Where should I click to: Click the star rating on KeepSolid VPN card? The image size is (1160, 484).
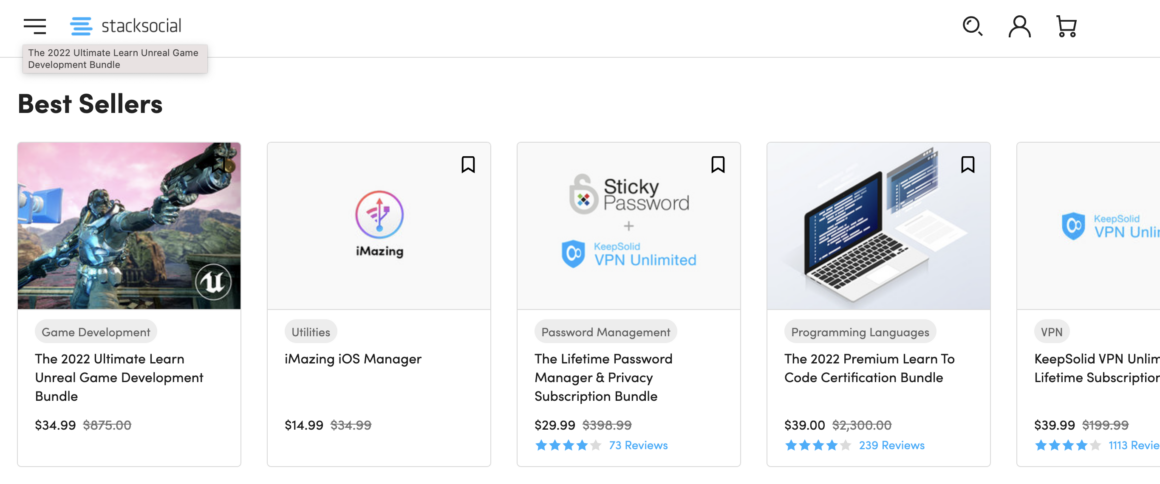[1068, 446]
